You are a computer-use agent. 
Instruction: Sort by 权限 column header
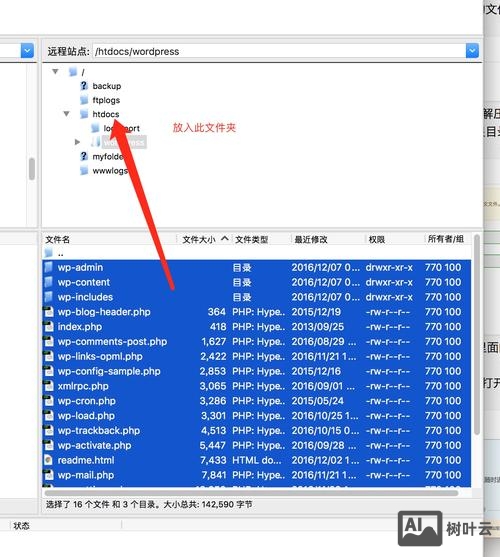[377, 239]
